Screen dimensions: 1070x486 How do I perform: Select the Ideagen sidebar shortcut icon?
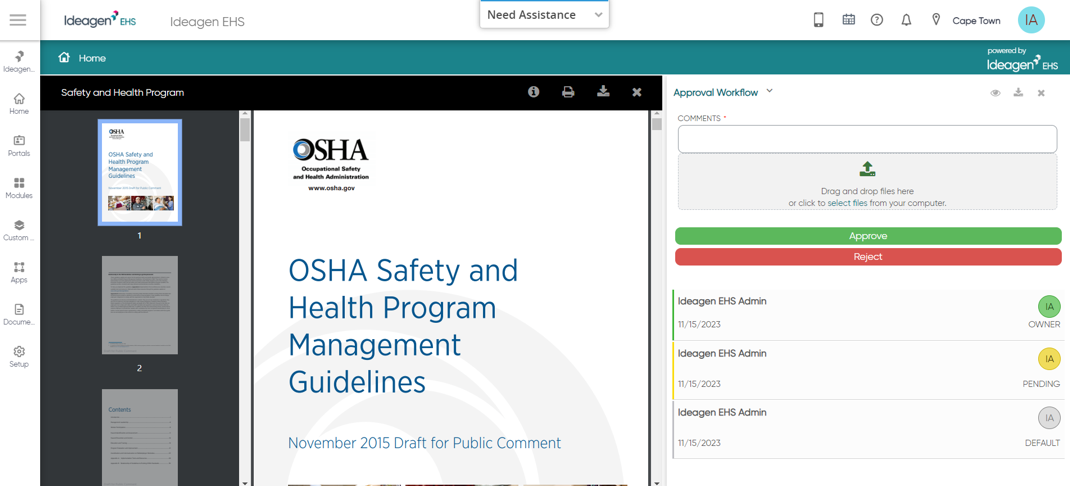19,61
